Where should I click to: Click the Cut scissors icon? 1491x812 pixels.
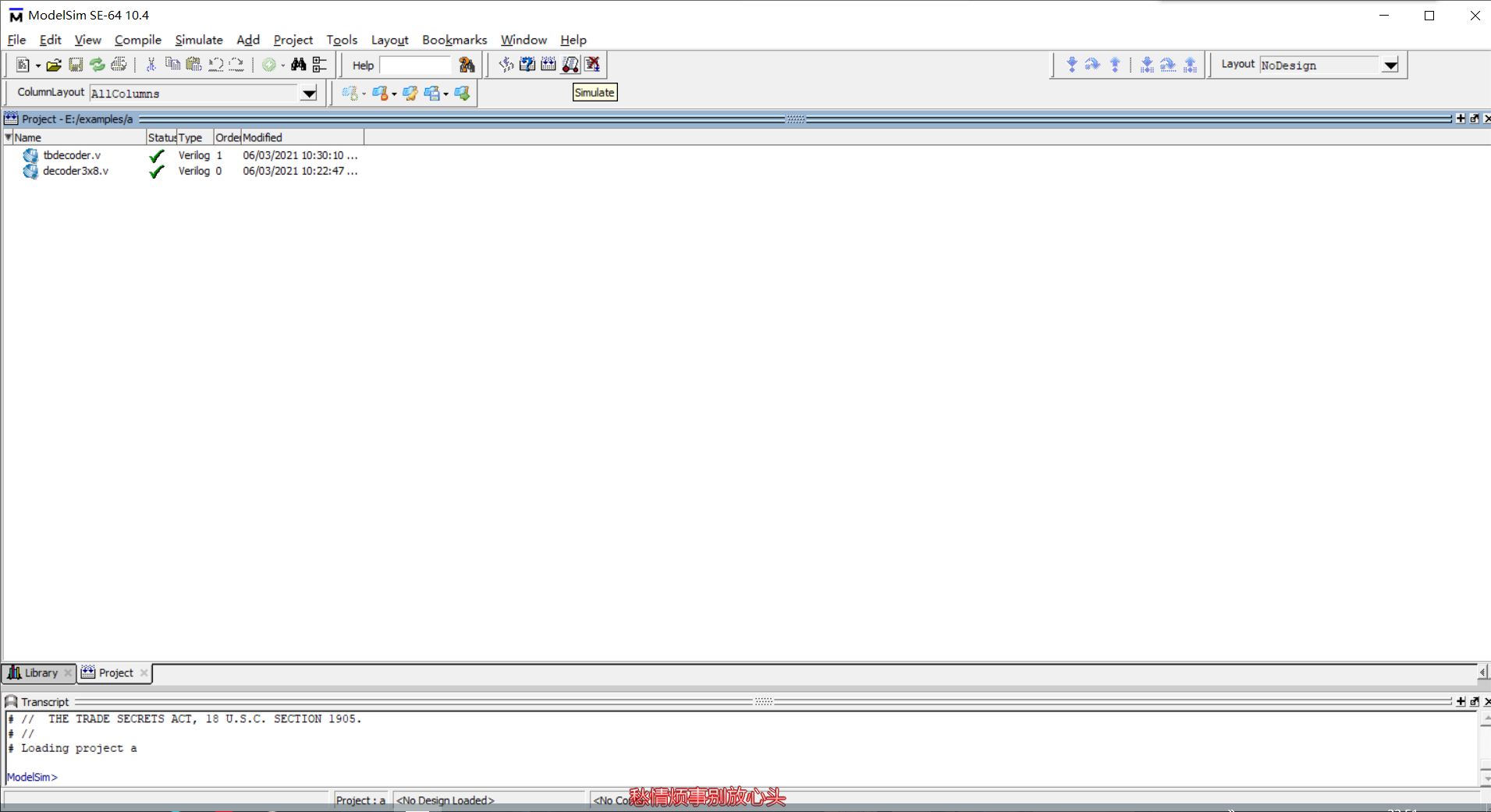[x=151, y=65]
